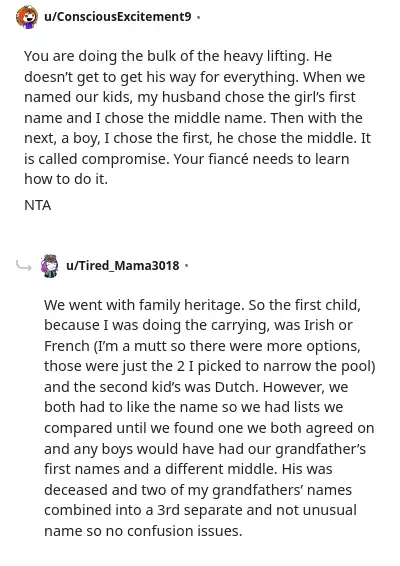The image size is (400, 566).
Task: Click the line starting "deceased and two of my"
Action: pos(198,490)
